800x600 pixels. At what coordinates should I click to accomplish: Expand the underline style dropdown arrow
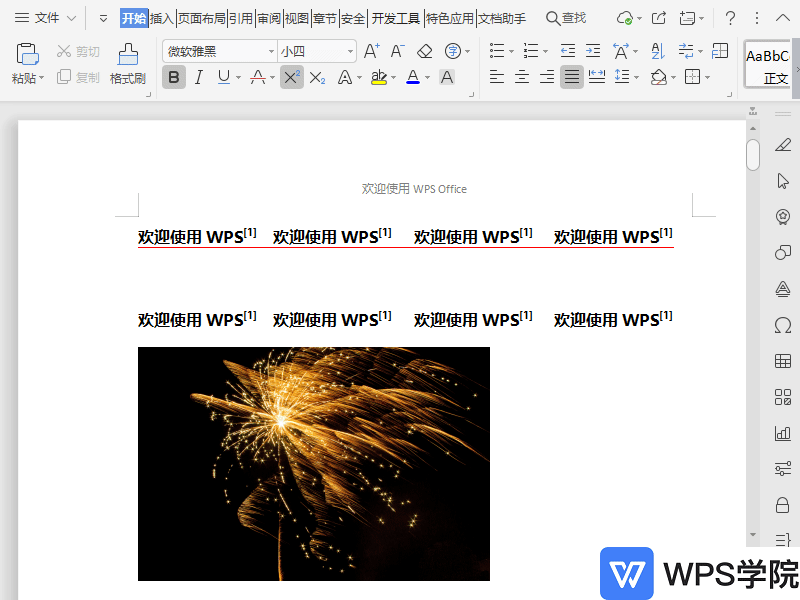237,77
